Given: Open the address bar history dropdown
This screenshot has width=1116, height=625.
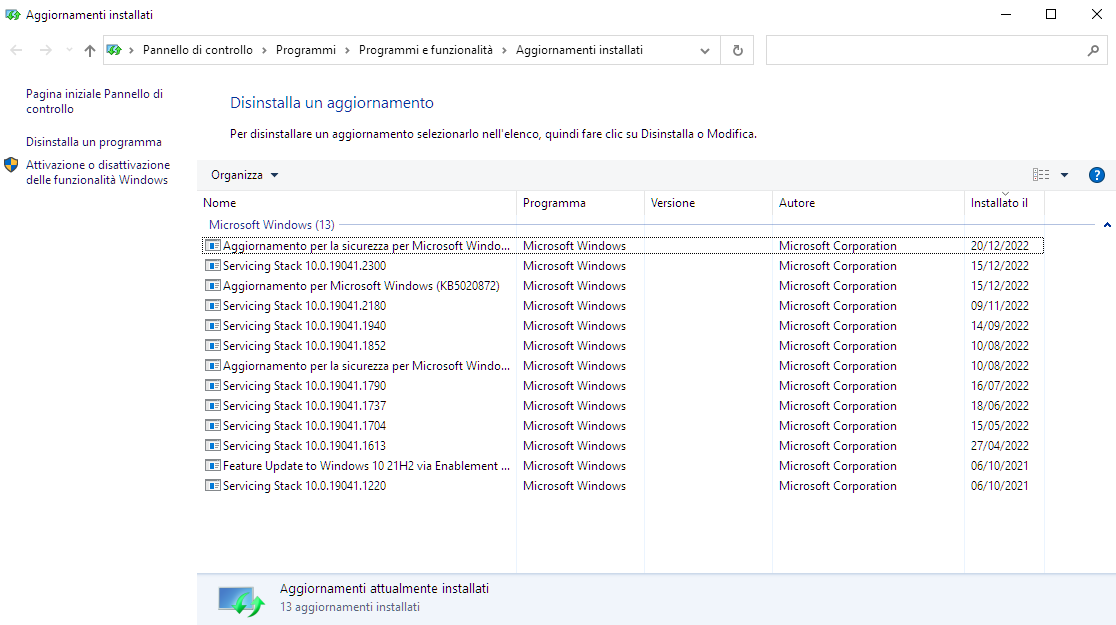Looking at the screenshot, I should (x=705, y=51).
